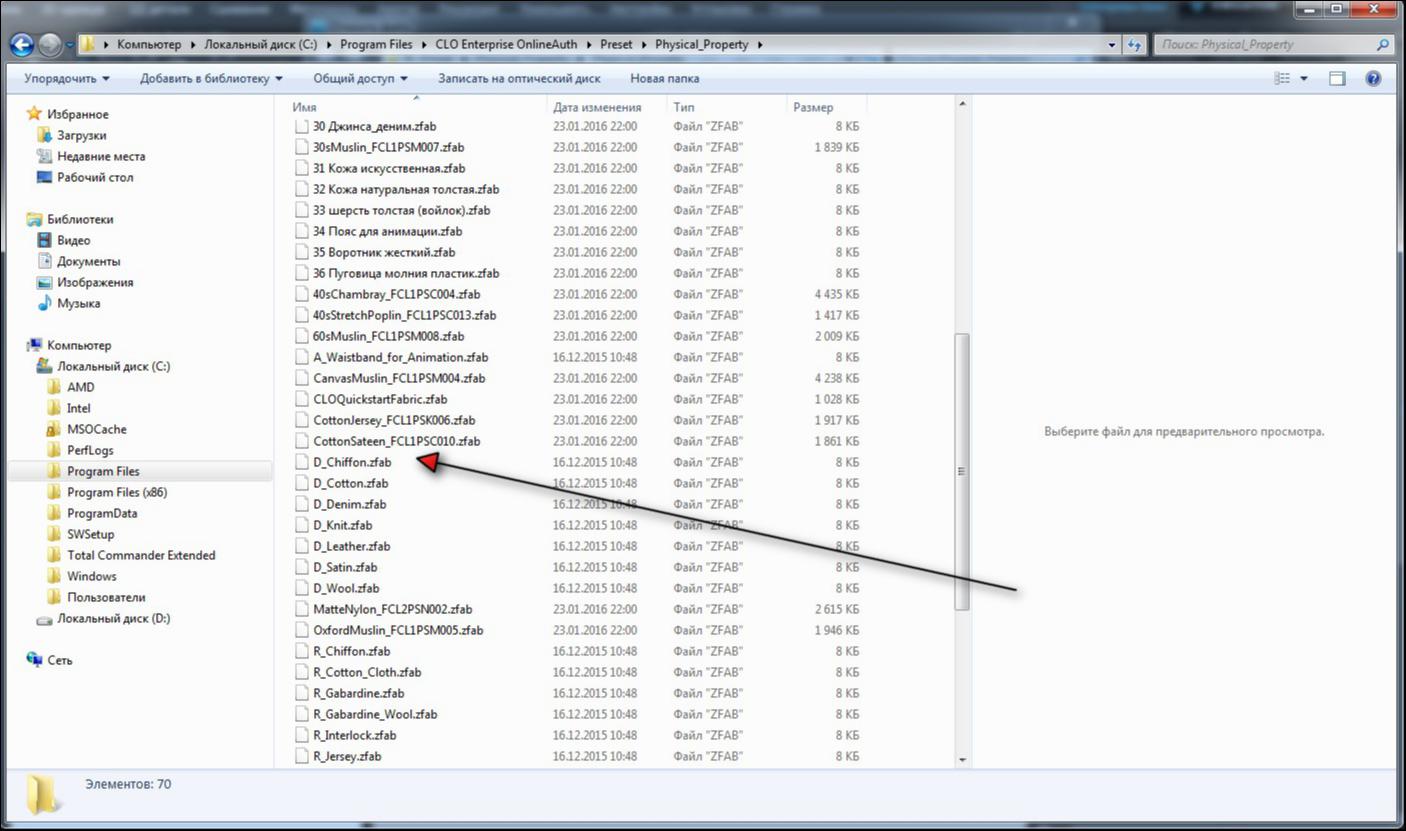The height and width of the screenshot is (831, 1406).
Task: Click the file list scroll down arrow
Action: tap(962, 760)
